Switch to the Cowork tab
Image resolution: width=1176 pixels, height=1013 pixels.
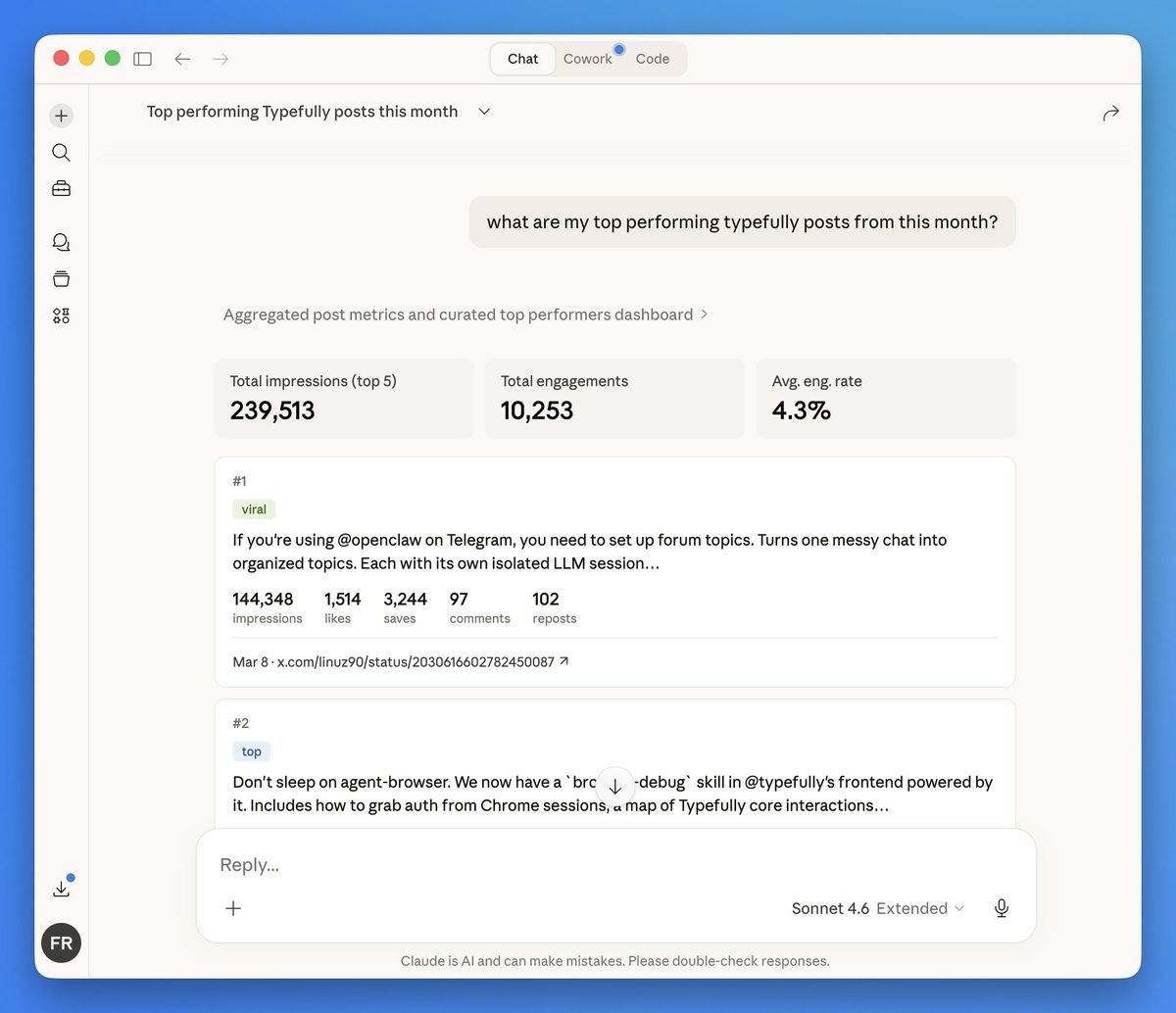[x=588, y=59]
